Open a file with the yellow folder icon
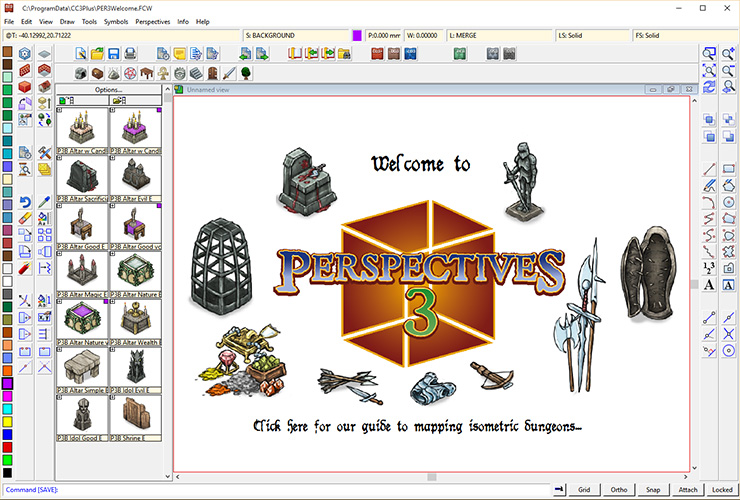Screen dimensions: 740x500 pyautogui.click(x=97, y=53)
